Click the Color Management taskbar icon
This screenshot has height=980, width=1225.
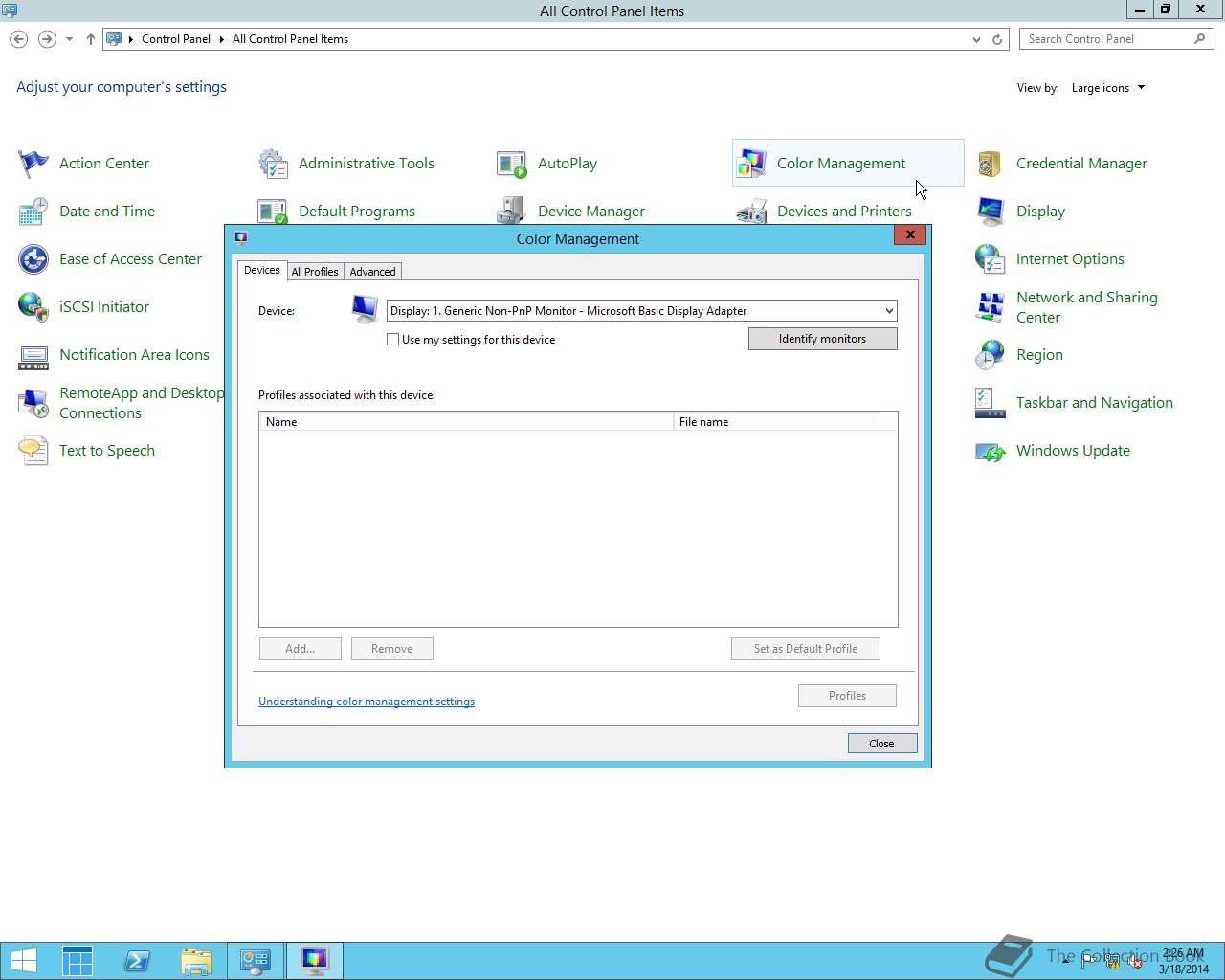[x=315, y=960]
